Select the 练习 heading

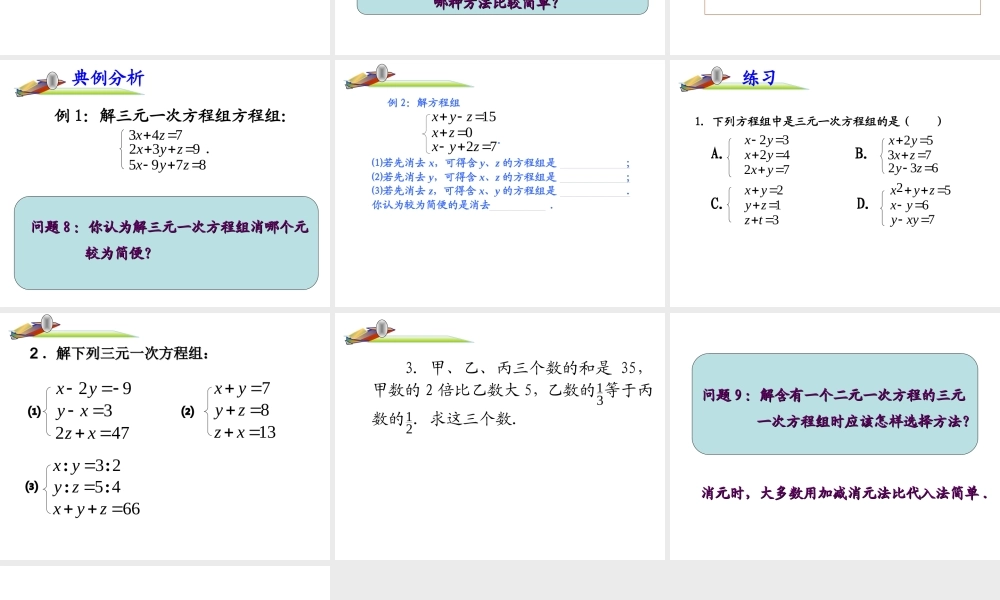point(759,78)
